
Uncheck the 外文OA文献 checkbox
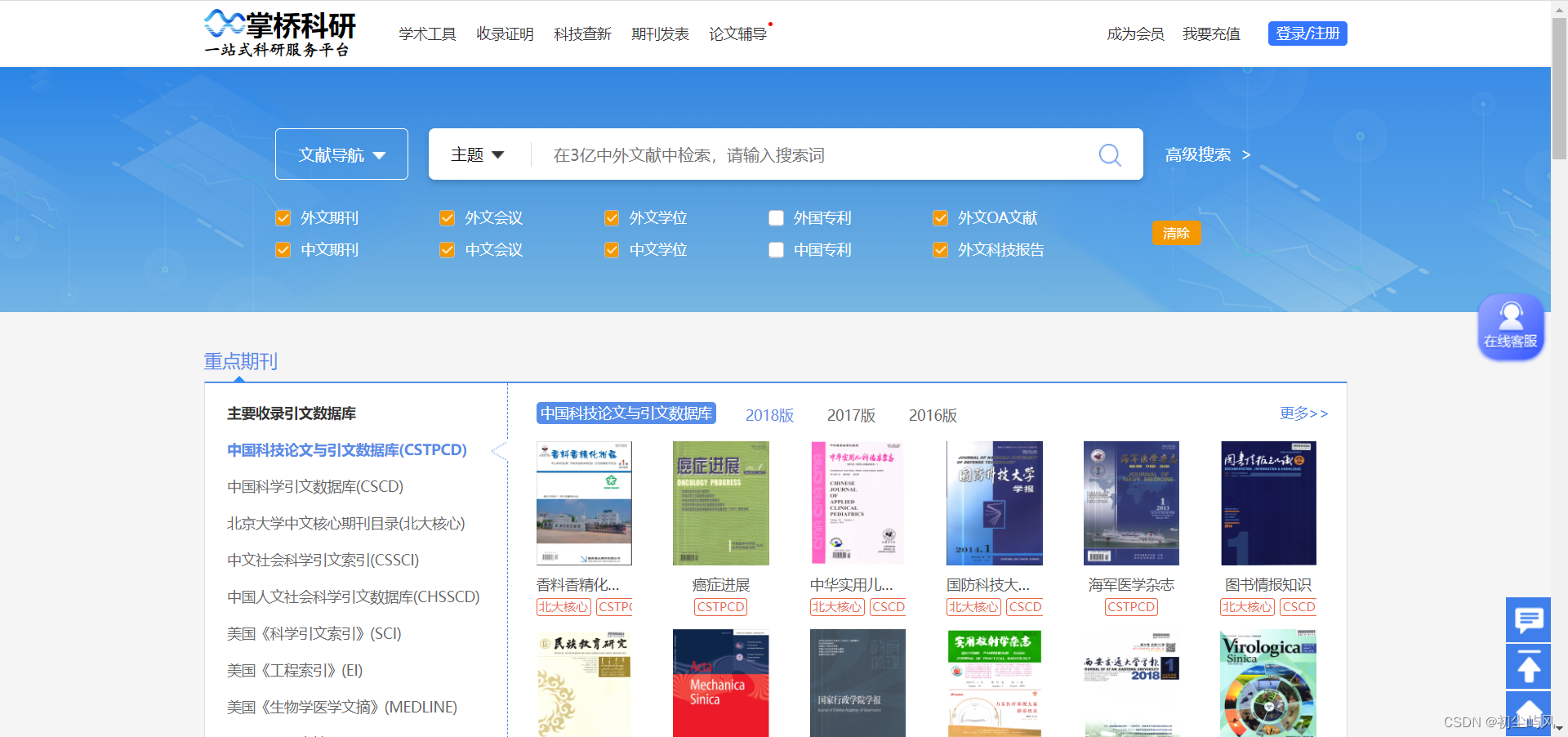tap(941, 218)
